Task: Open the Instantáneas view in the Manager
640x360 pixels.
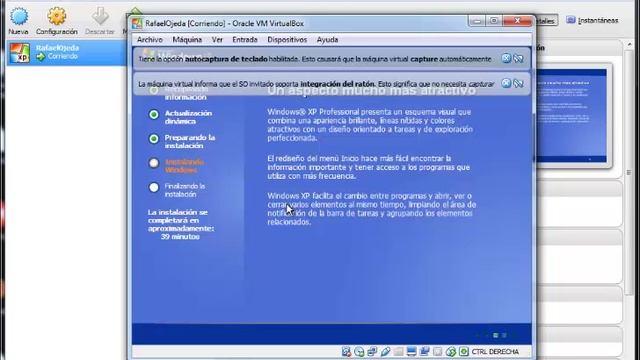Action: [x=592, y=20]
